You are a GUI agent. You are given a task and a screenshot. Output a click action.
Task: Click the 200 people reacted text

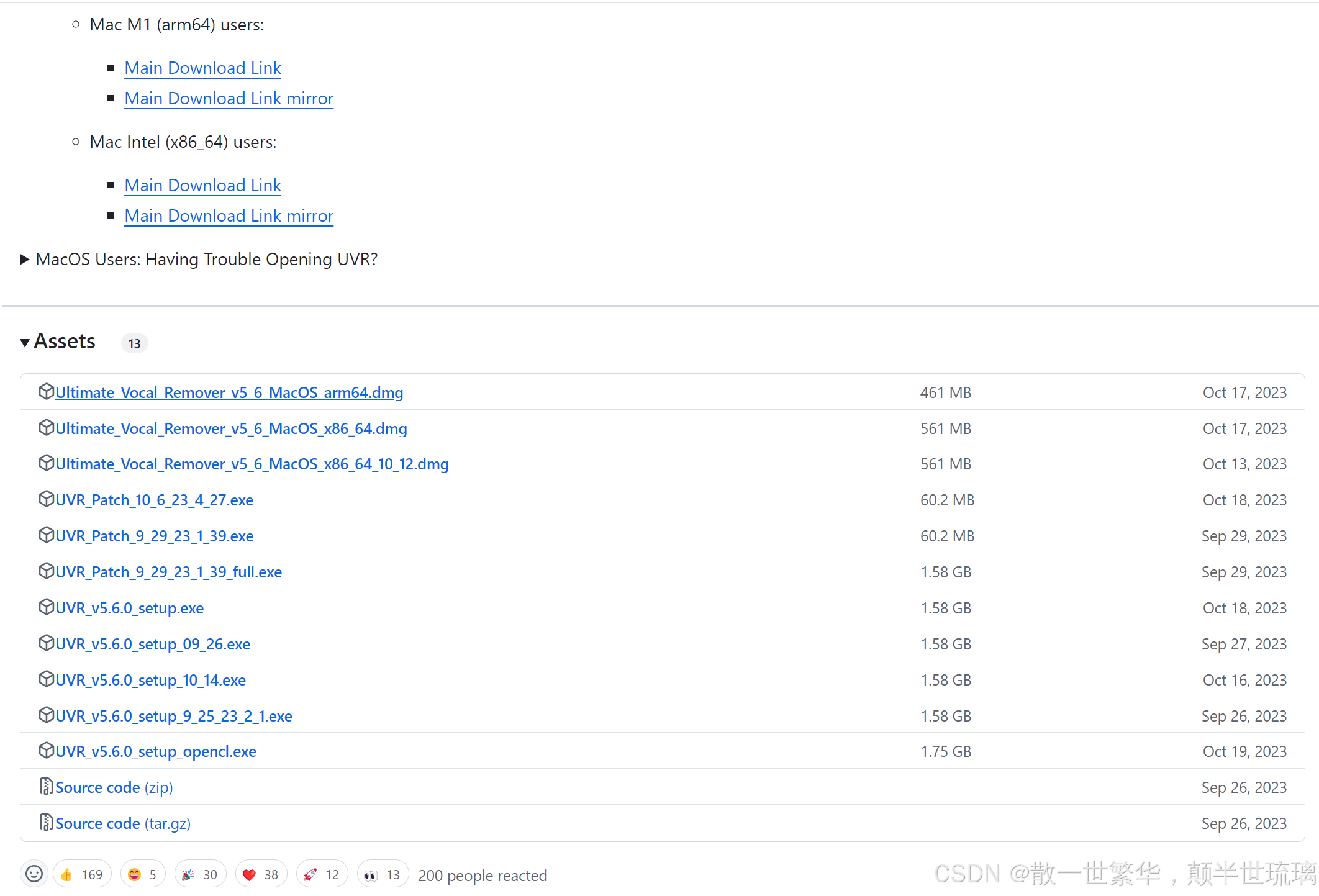[x=483, y=876]
